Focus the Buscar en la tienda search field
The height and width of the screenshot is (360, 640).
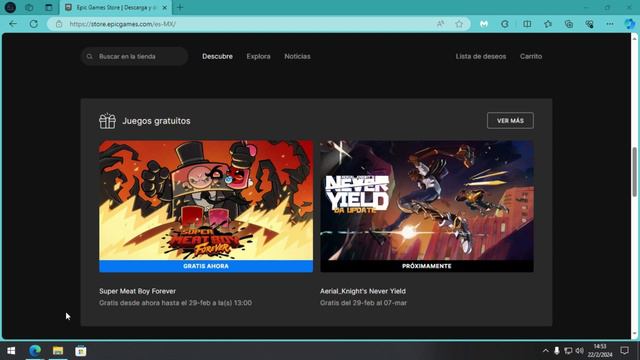pyautogui.click(x=135, y=56)
